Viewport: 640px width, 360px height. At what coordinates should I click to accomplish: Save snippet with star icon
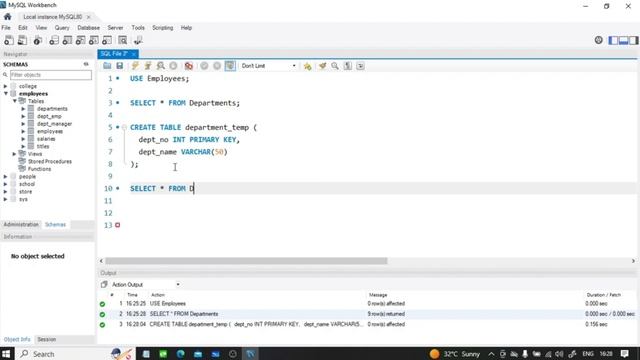click(x=307, y=66)
